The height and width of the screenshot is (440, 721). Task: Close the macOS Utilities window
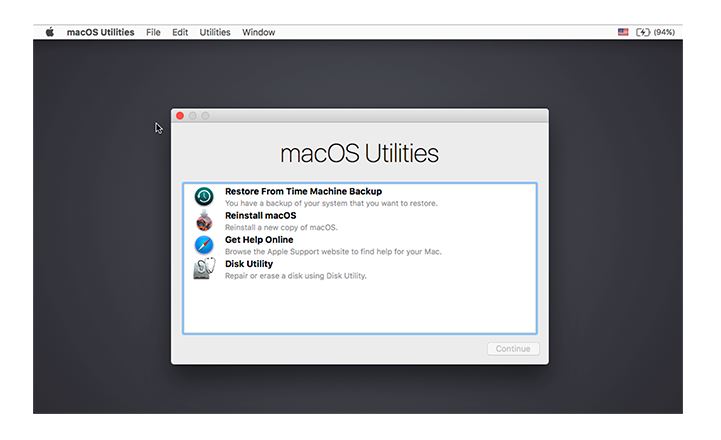(180, 116)
